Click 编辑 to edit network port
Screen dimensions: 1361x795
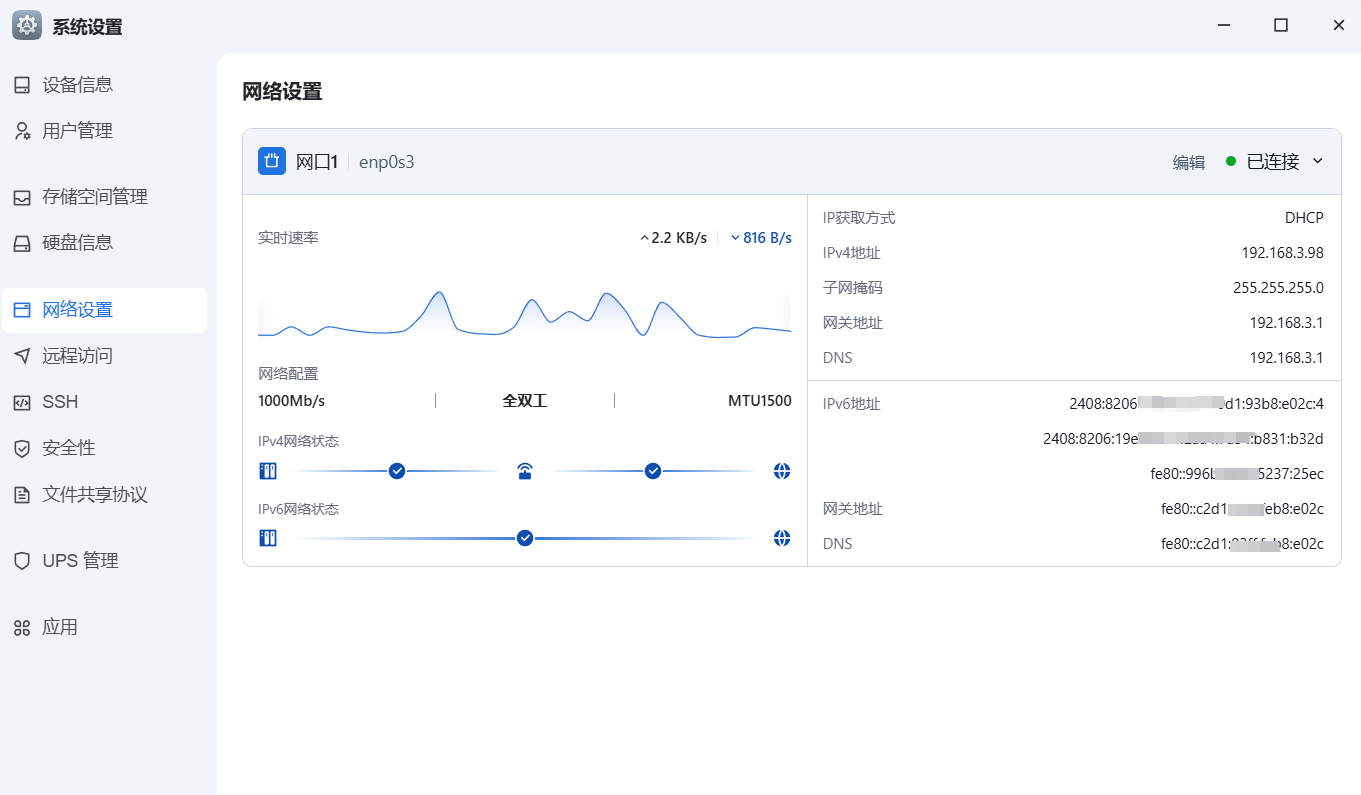[x=1189, y=162]
